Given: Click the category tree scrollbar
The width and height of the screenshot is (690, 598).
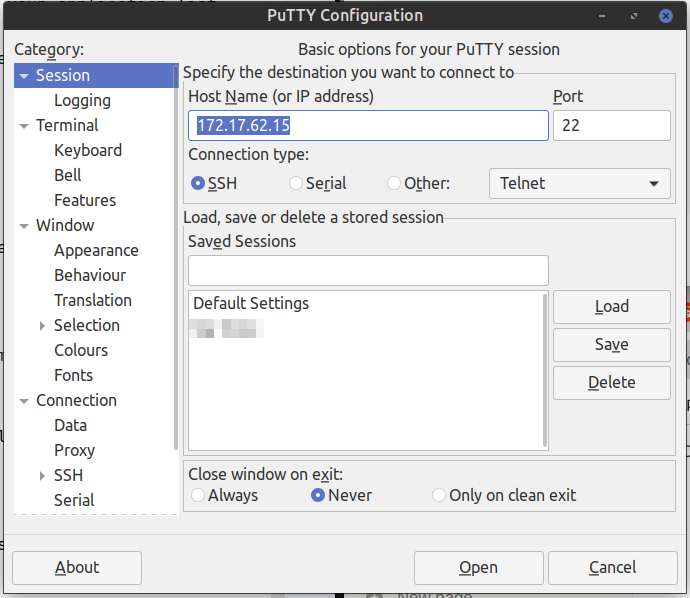Looking at the screenshot, I should click(176, 257).
